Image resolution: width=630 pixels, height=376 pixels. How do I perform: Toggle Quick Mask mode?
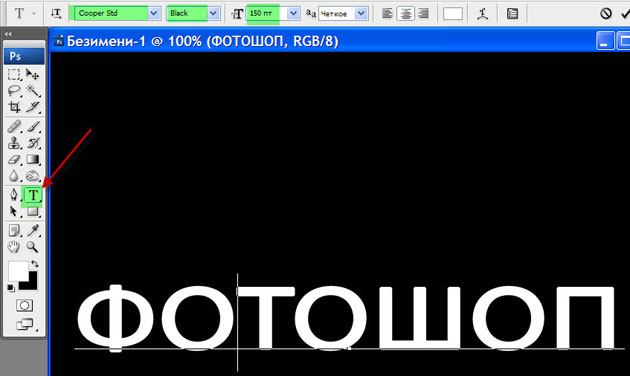(24, 305)
